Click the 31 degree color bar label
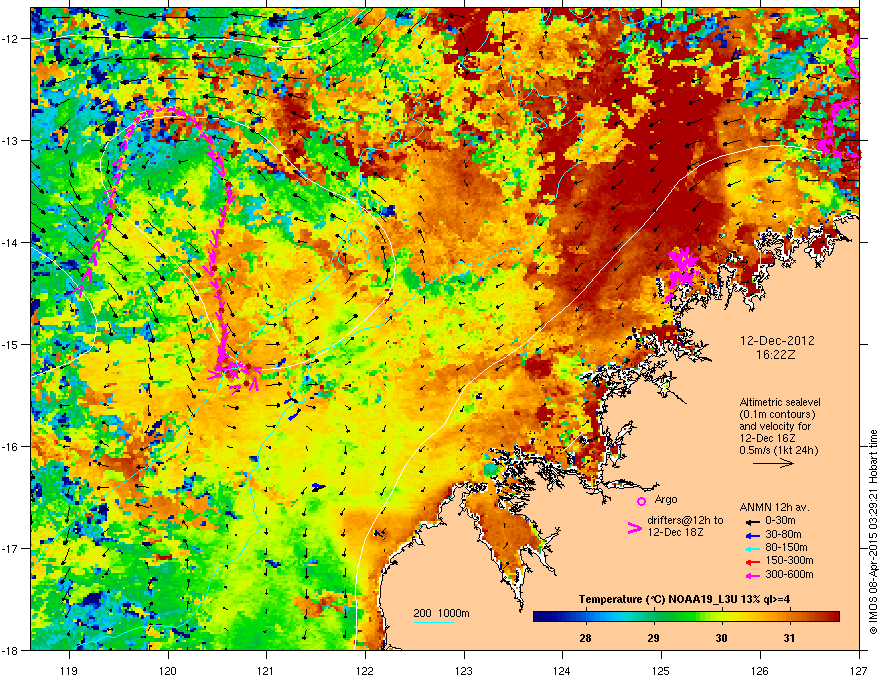 (x=790, y=638)
